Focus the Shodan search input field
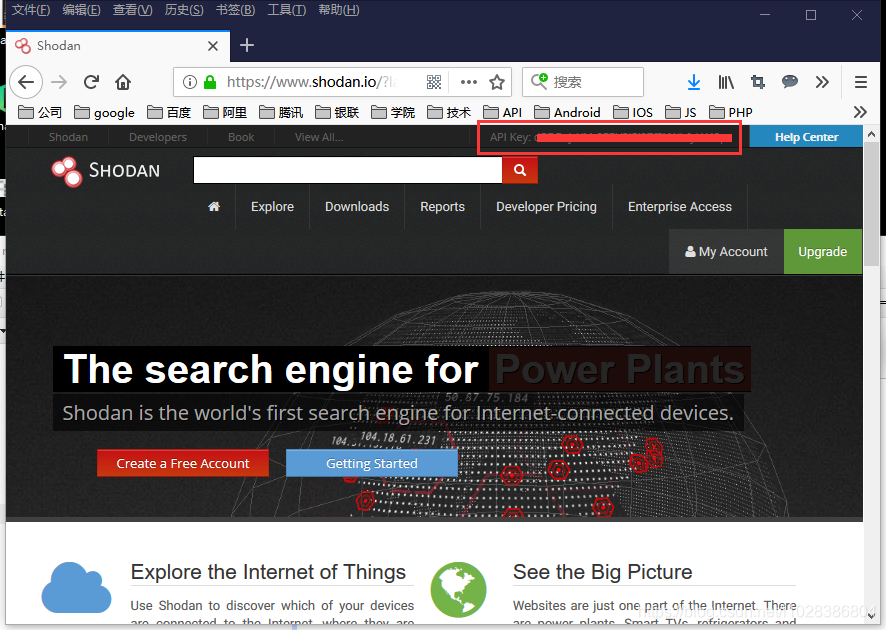Image resolution: width=886 pixels, height=630 pixels. click(348, 170)
